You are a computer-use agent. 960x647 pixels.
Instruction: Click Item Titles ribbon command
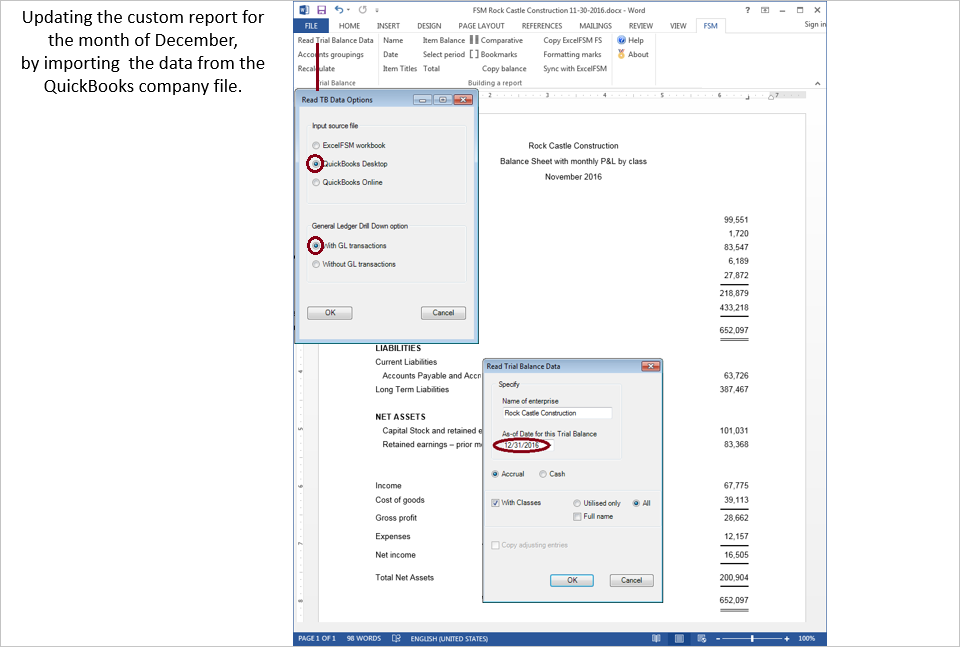point(400,69)
